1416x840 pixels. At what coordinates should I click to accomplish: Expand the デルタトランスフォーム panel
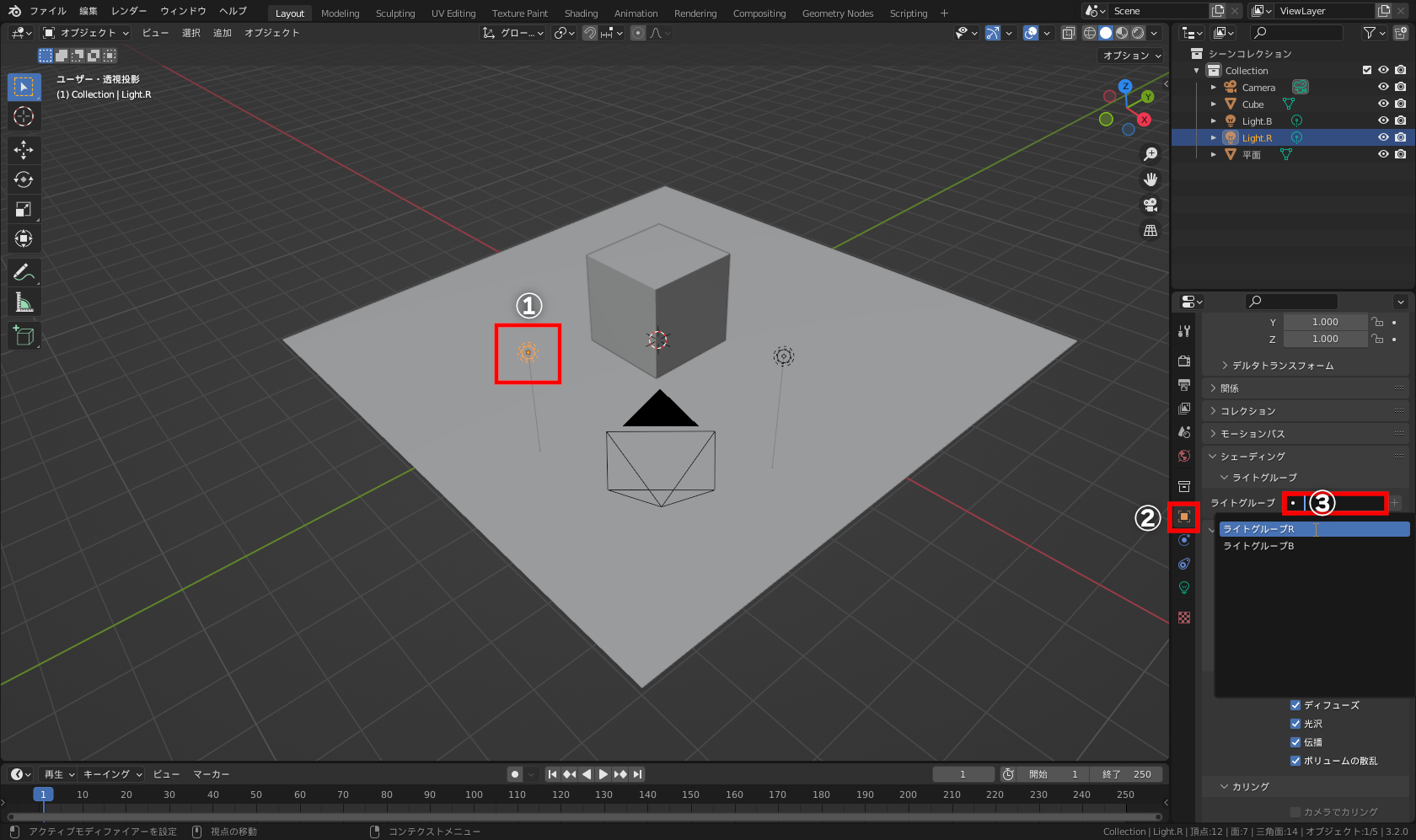1282,366
